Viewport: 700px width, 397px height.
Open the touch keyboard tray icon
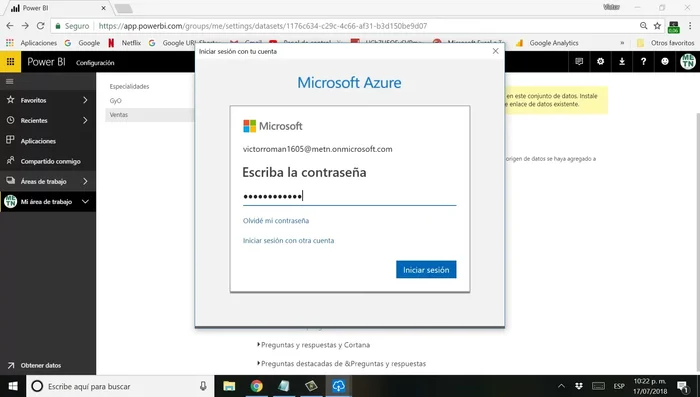598,386
